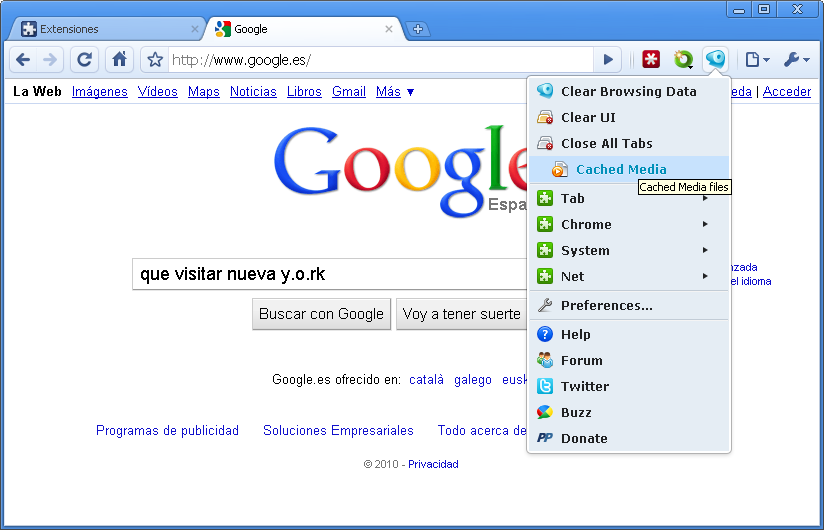Open Cached Media menu item
This screenshot has width=824, height=530.
(629, 169)
